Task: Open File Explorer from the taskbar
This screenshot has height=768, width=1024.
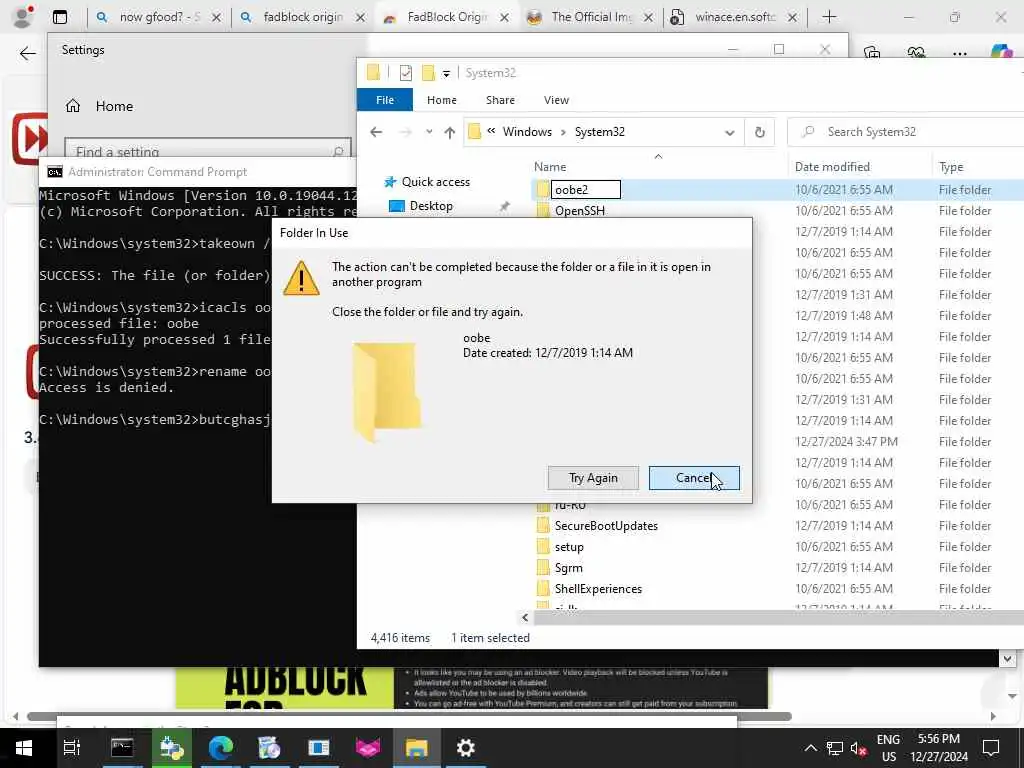Action: [417, 748]
